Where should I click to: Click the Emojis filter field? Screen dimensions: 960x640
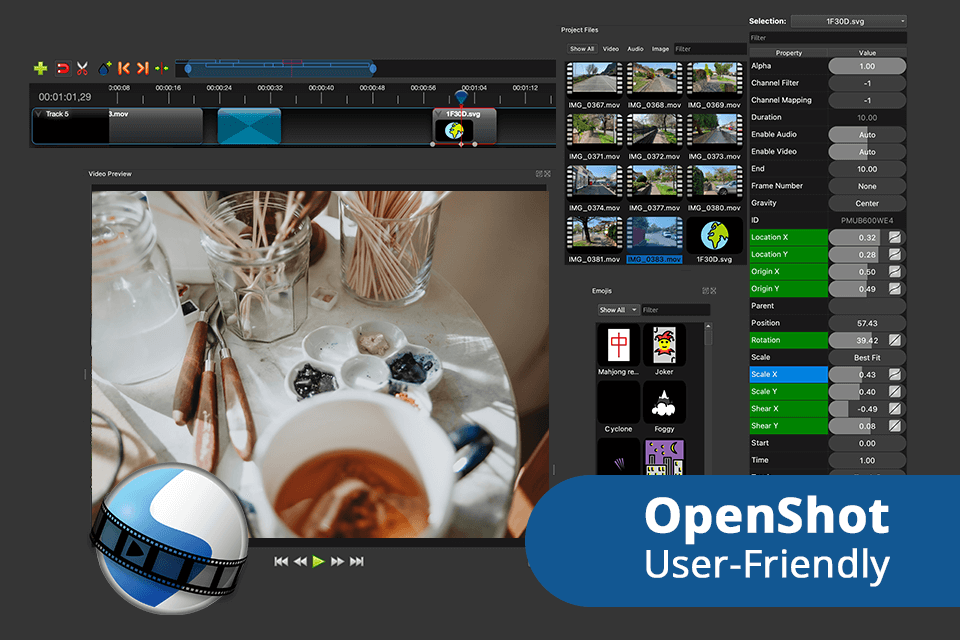pyautogui.click(x=676, y=310)
